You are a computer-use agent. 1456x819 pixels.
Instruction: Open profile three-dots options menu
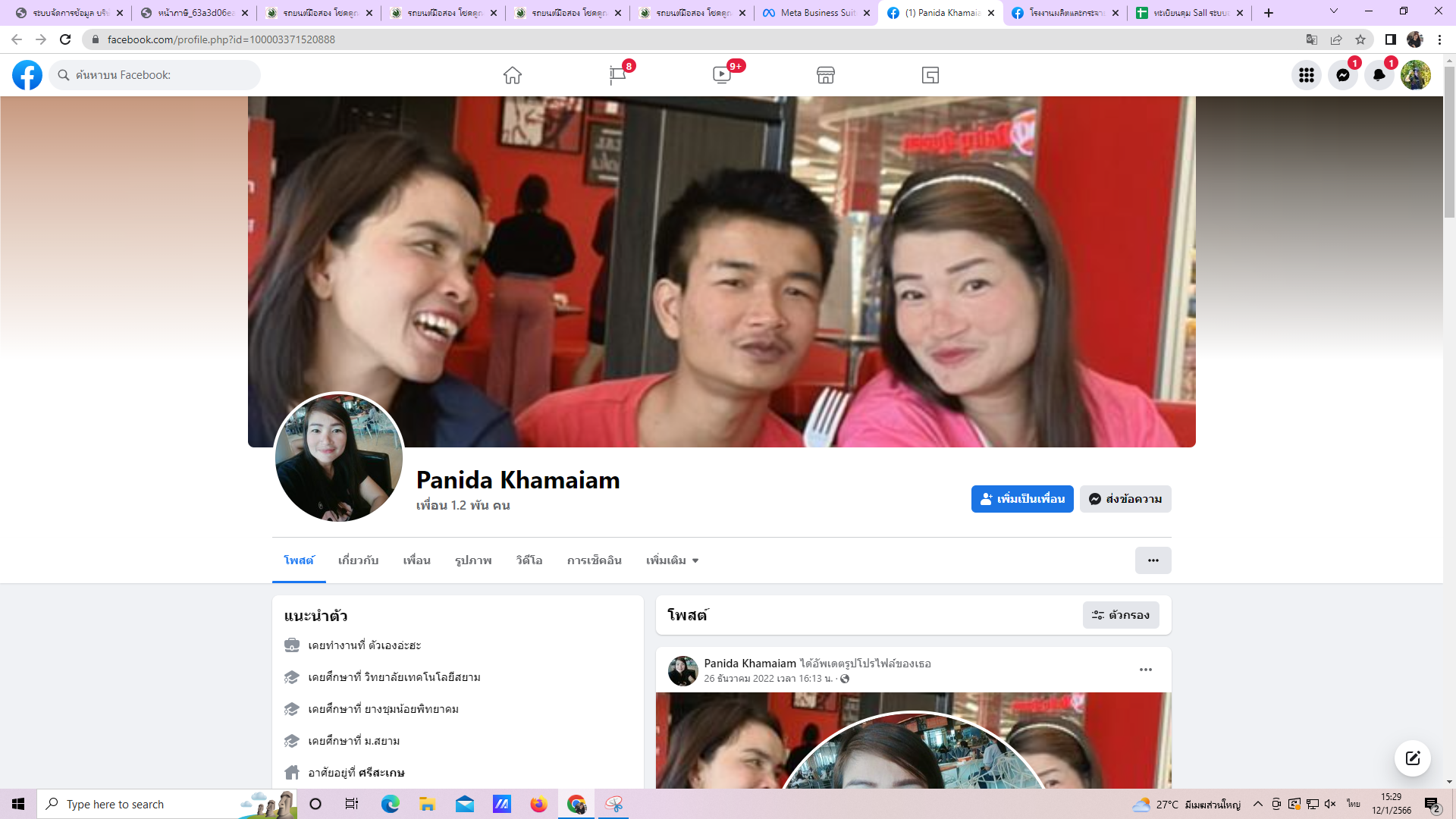click(1153, 560)
